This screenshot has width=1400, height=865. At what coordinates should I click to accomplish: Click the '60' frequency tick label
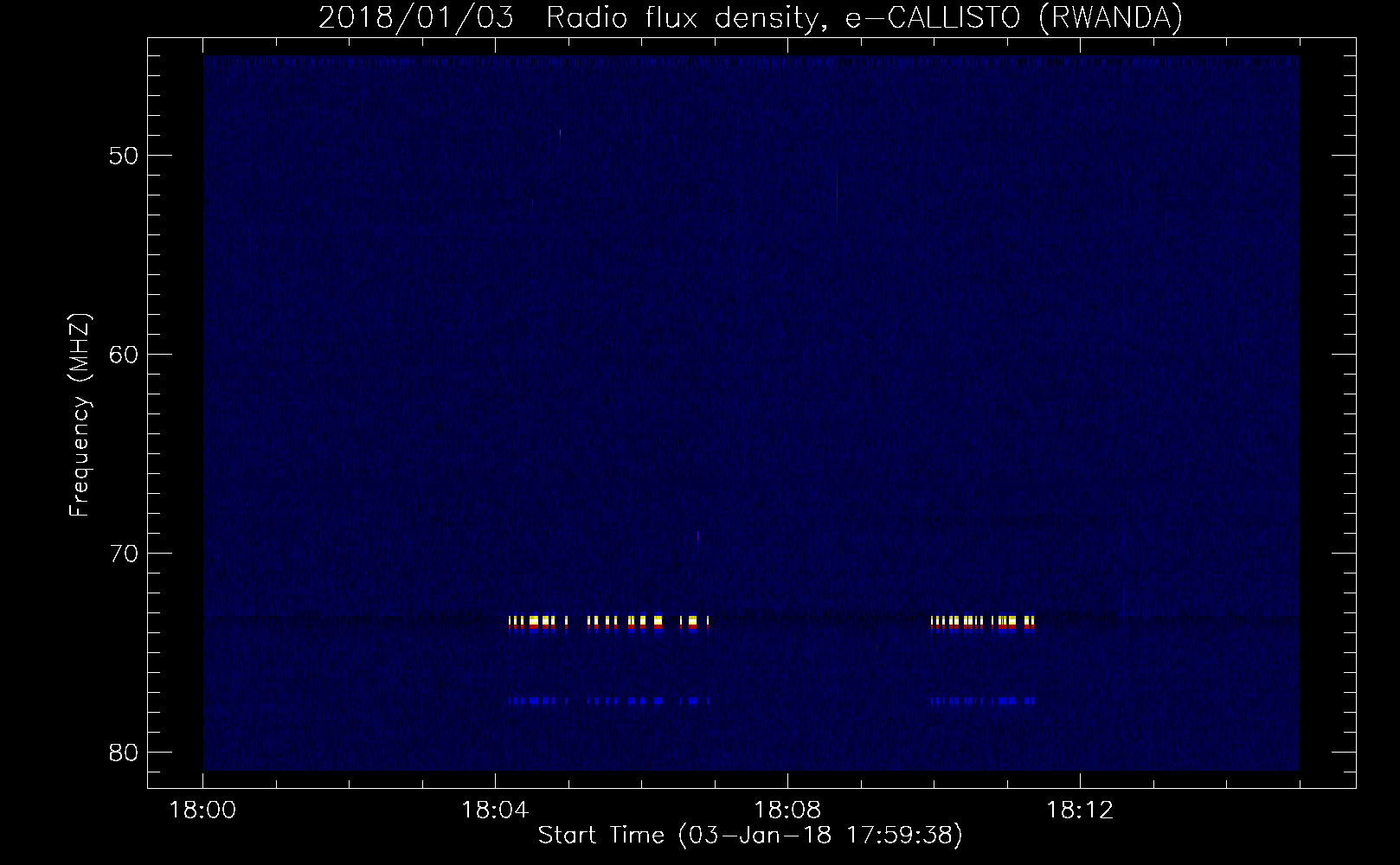pos(125,355)
